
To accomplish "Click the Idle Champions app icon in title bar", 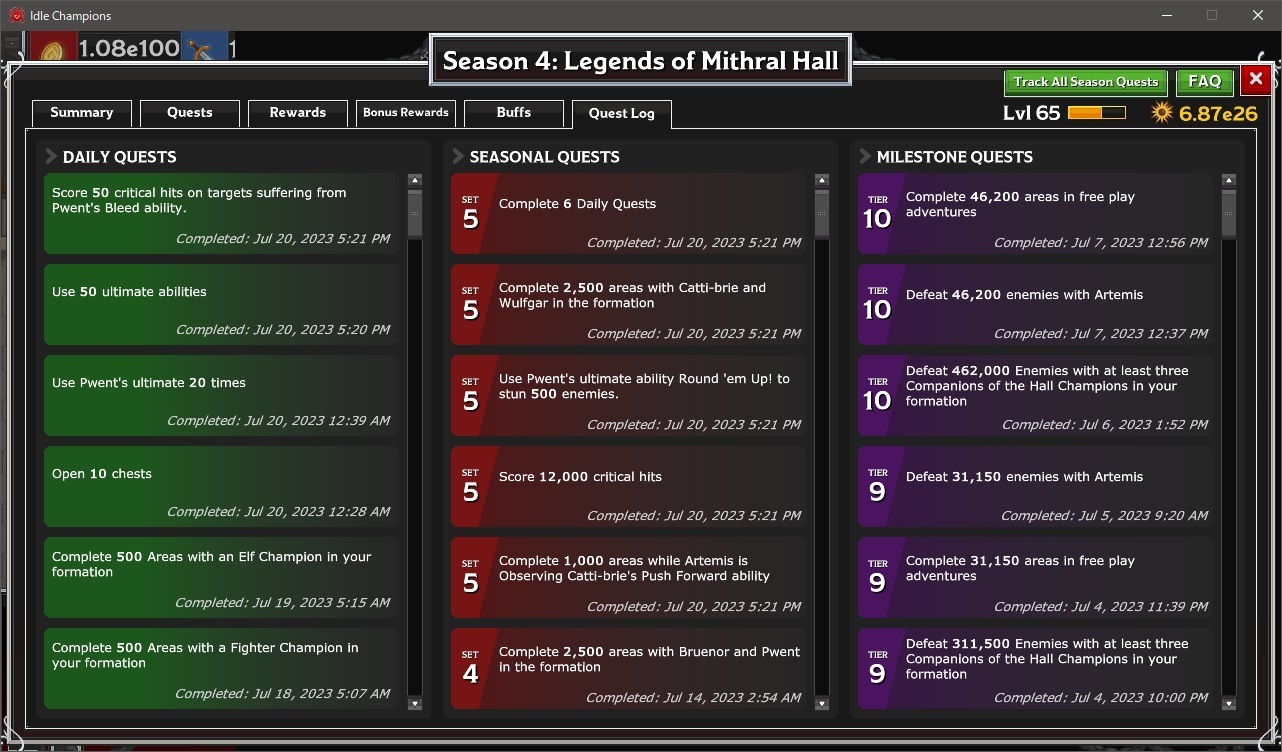I will [16, 15].
